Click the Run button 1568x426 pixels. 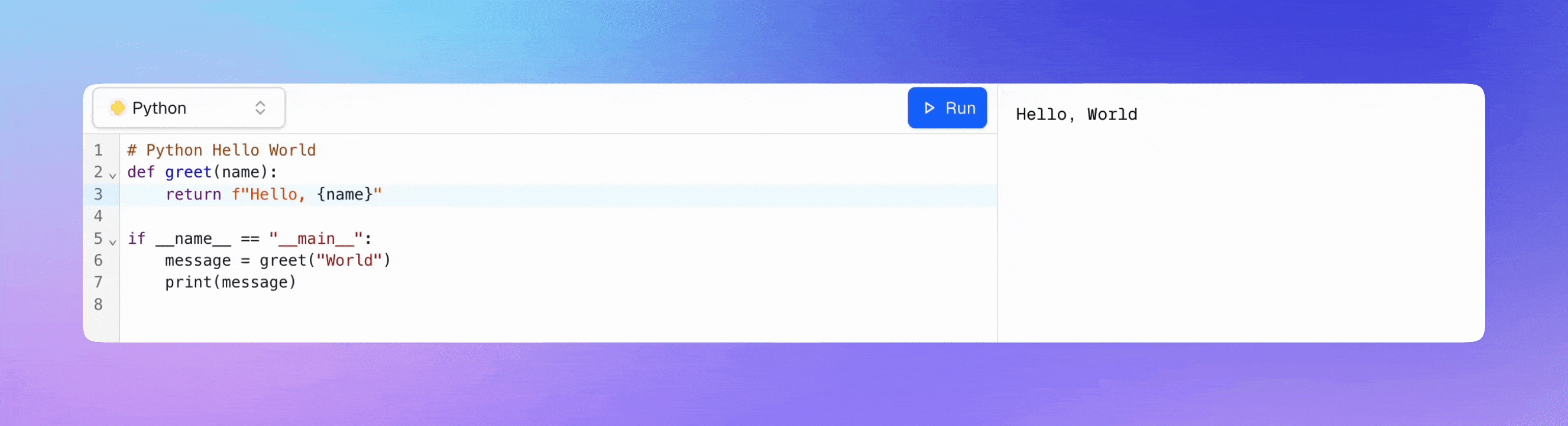tap(947, 108)
